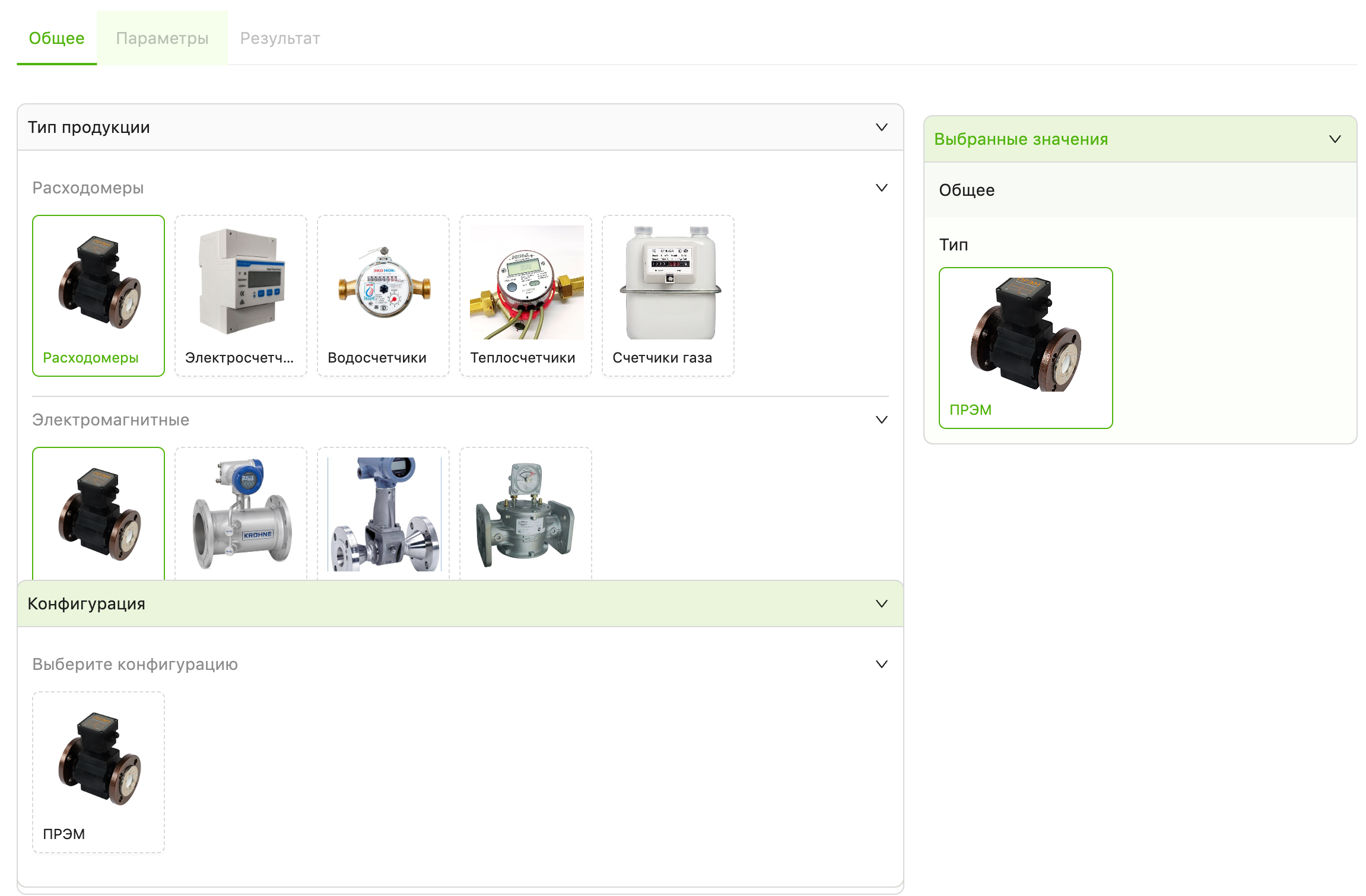The image size is (1366, 896).
Task: Click the gray Расходомеры section title
Action: click(x=88, y=188)
